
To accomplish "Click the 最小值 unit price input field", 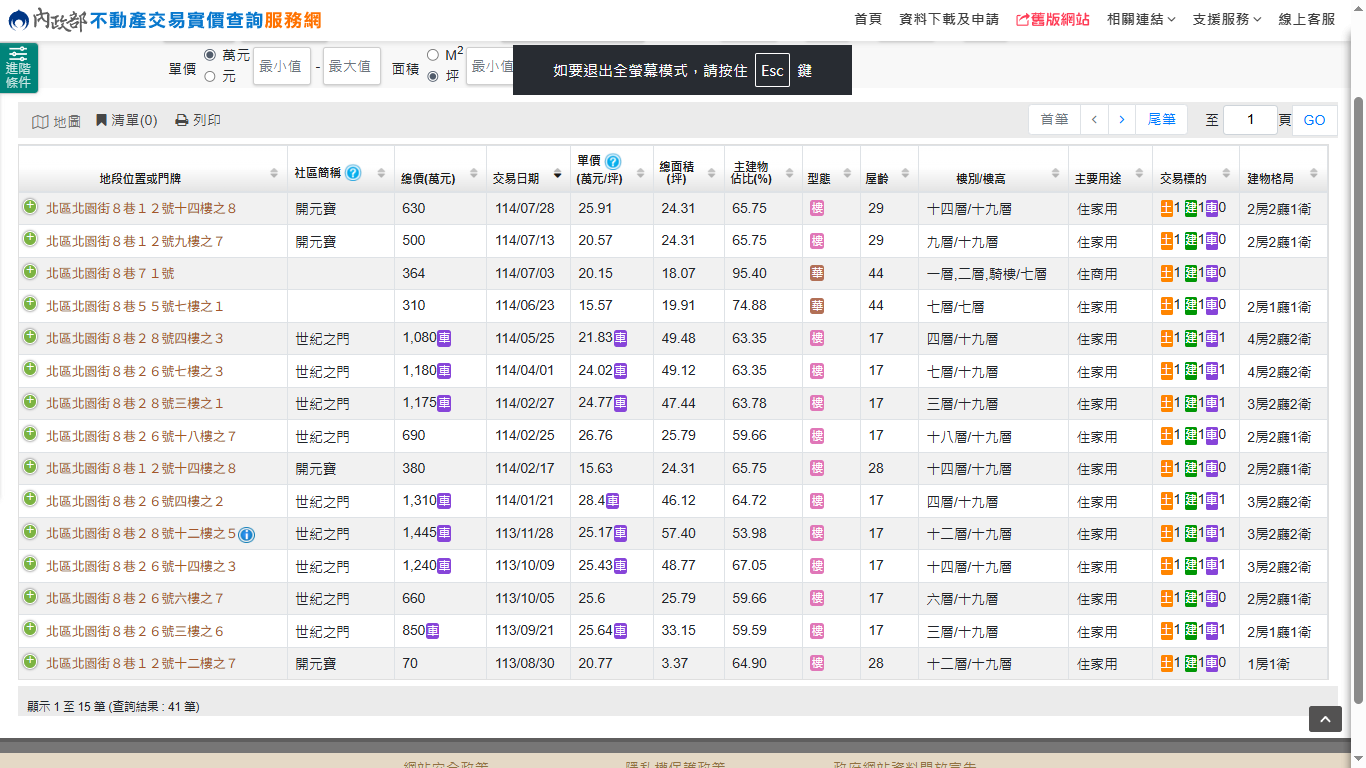I will pos(281,66).
